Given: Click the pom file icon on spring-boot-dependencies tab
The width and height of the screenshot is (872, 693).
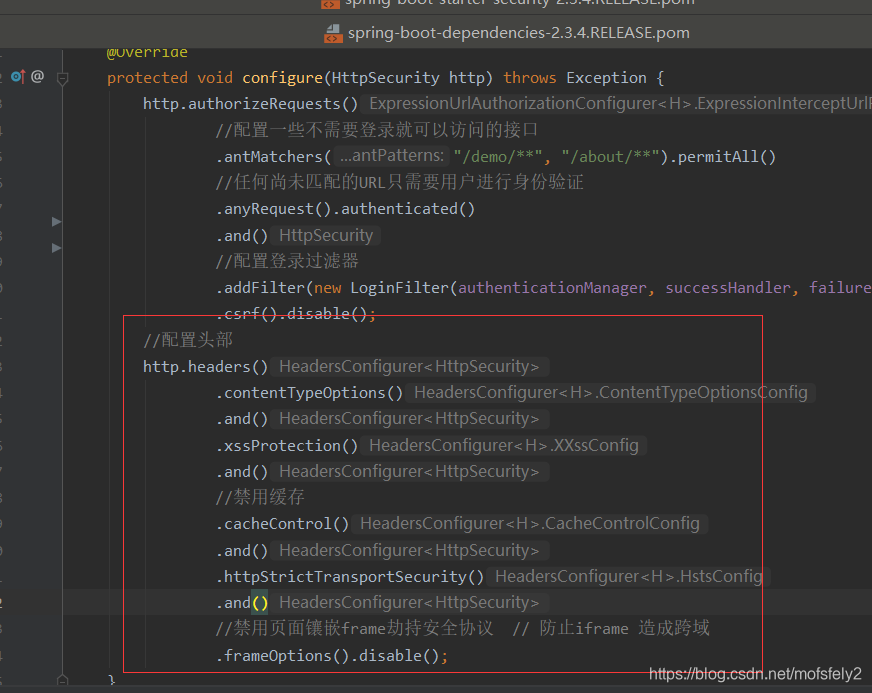Looking at the screenshot, I should pyautogui.click(x=333, y=33).
